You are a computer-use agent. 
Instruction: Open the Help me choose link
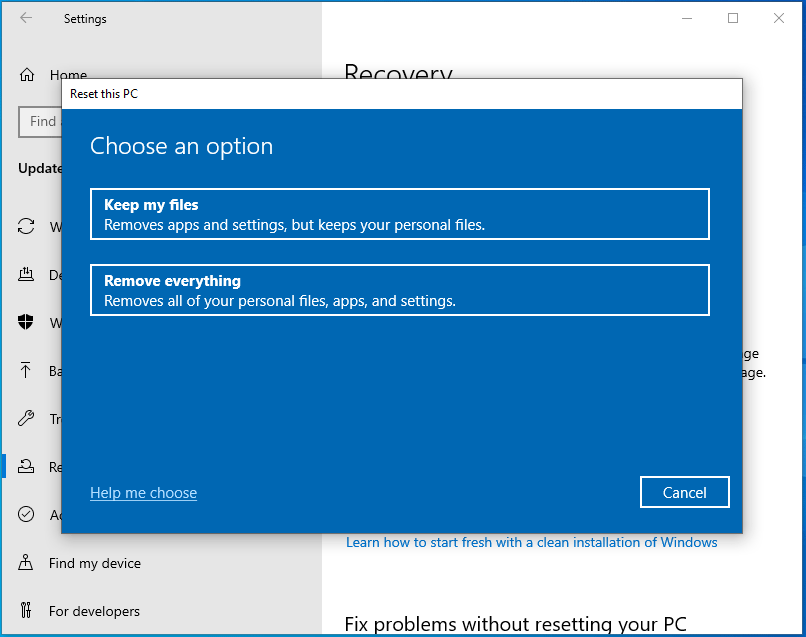(x=143, y=493)
